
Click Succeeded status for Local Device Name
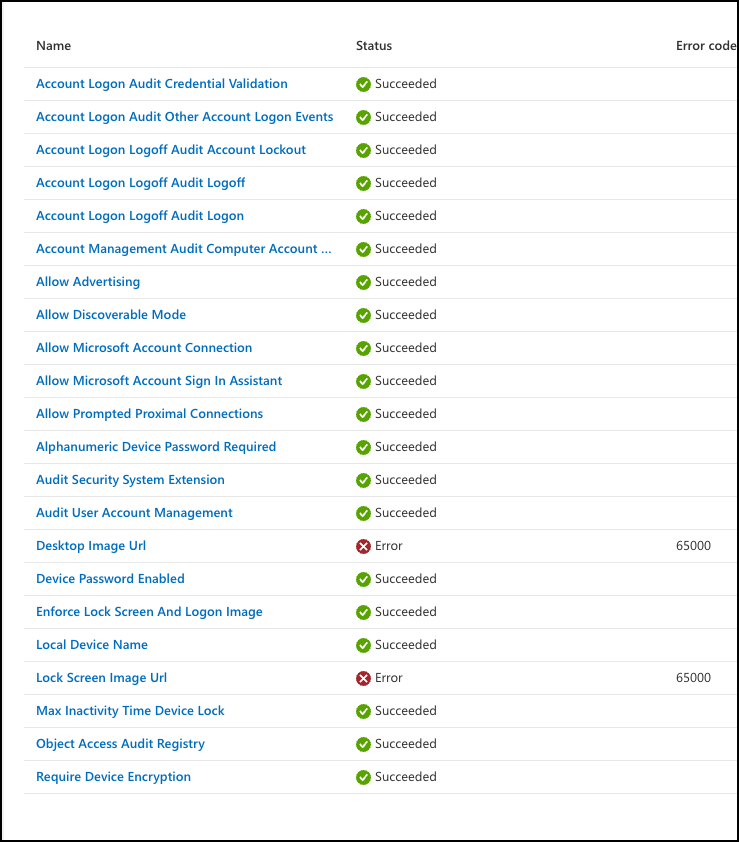tap(405, 645)
